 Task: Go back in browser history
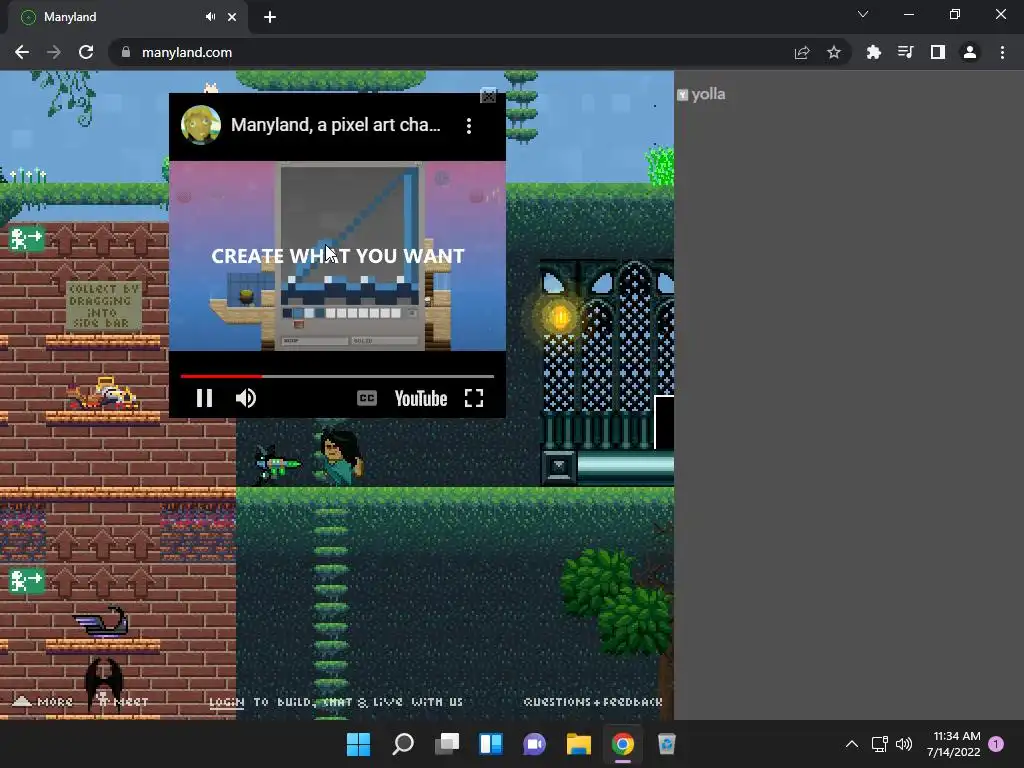point(22,52)
